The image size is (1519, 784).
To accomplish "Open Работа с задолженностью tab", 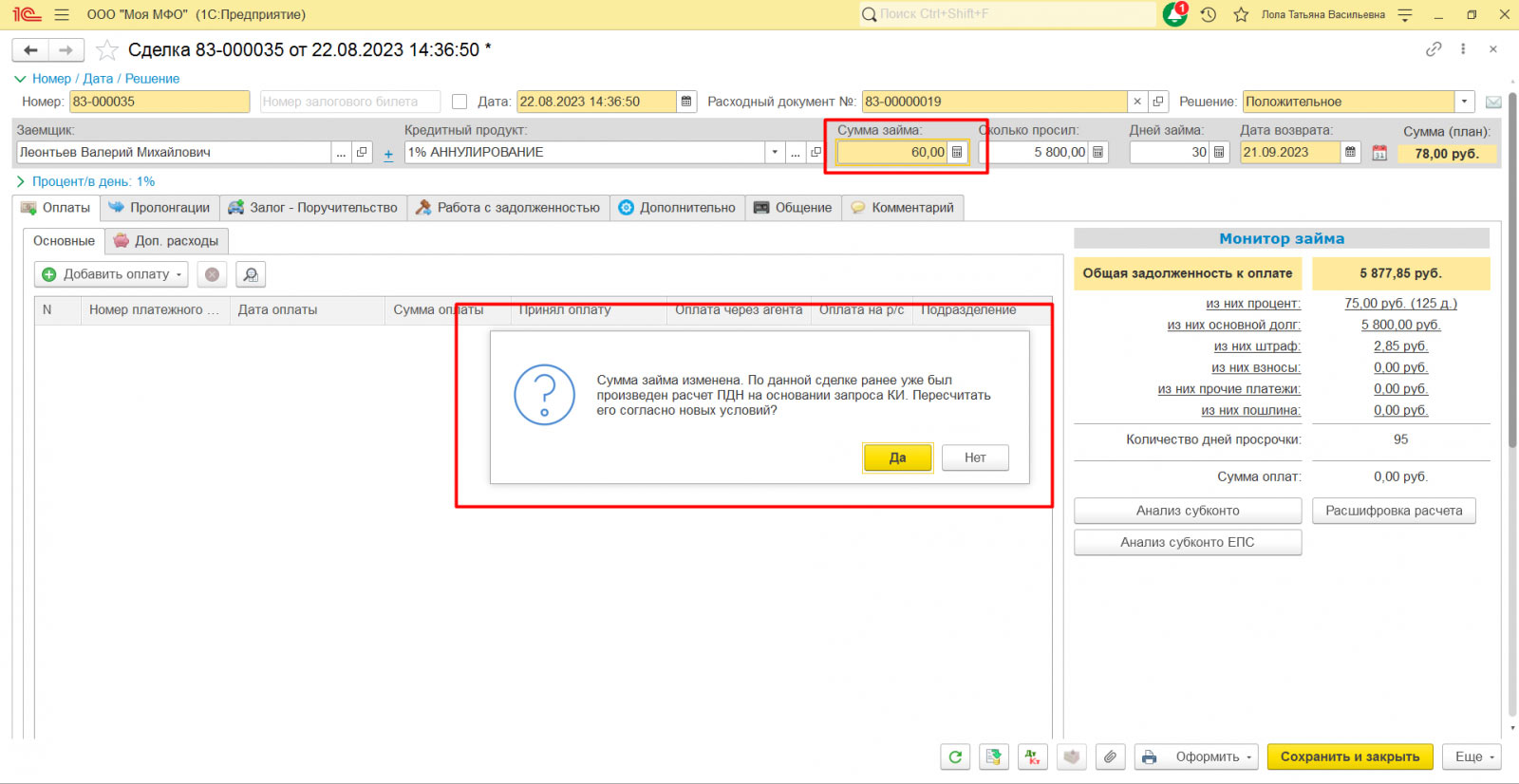I will point(509,208).
